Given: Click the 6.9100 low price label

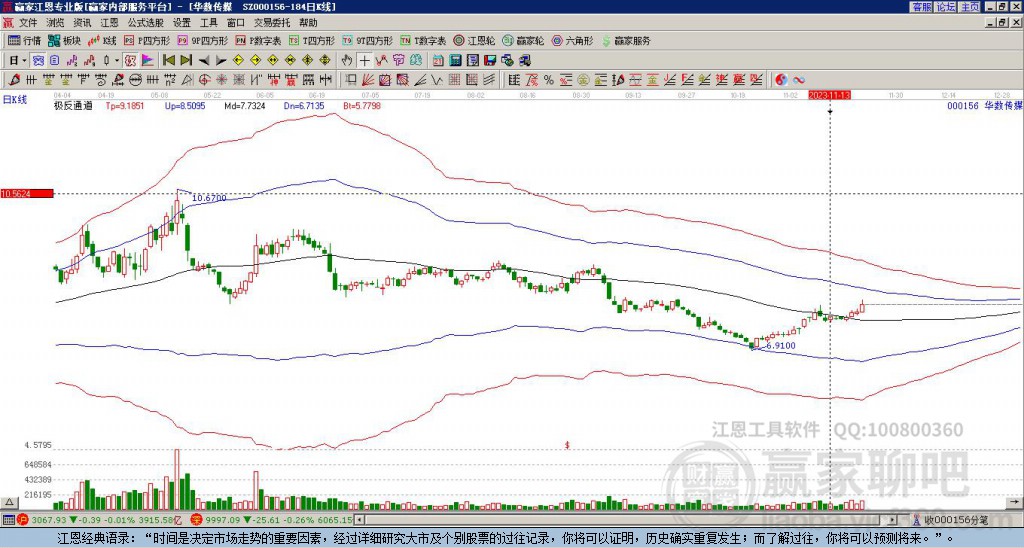Looking at the screenshot, I should [x=780, y=345].
